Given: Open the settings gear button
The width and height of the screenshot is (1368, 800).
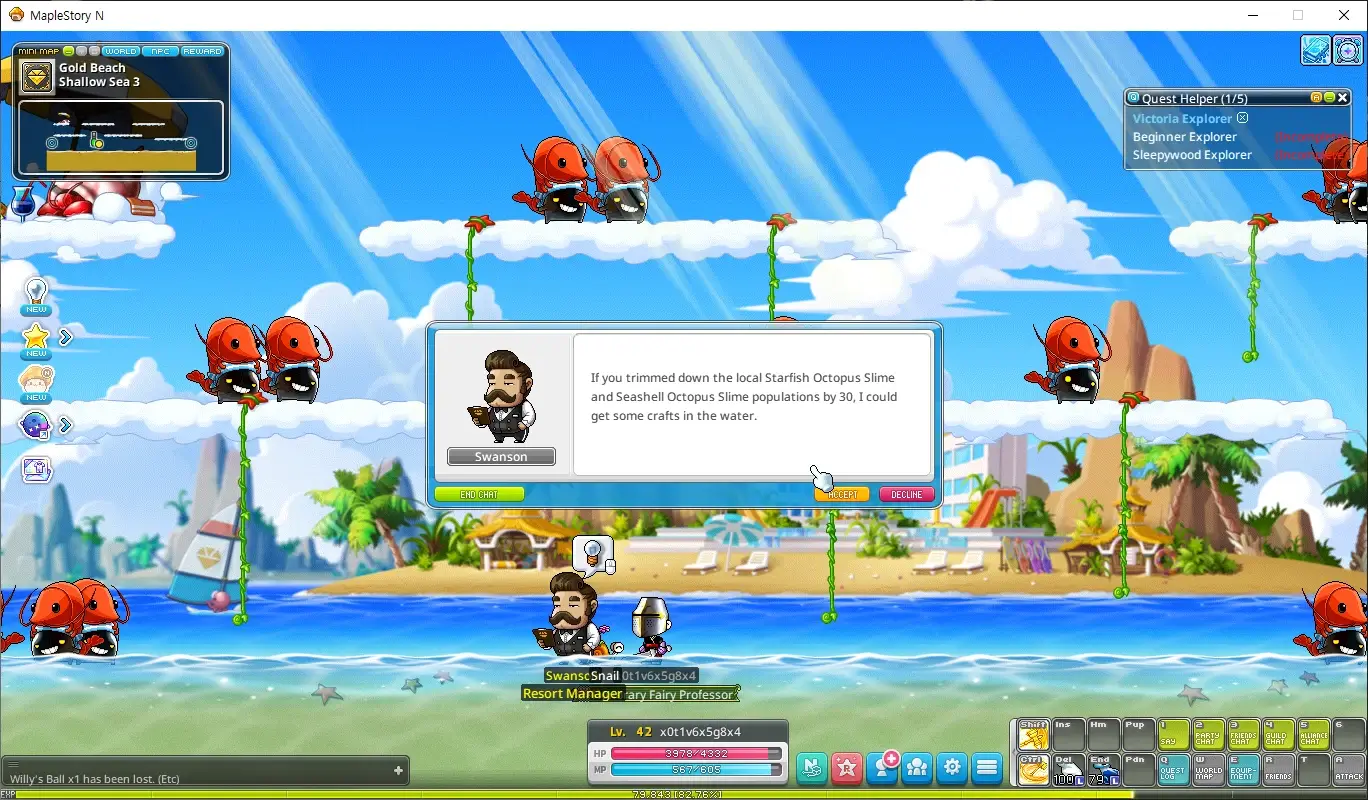Looking at the screenshot, I should click(952, 767).
